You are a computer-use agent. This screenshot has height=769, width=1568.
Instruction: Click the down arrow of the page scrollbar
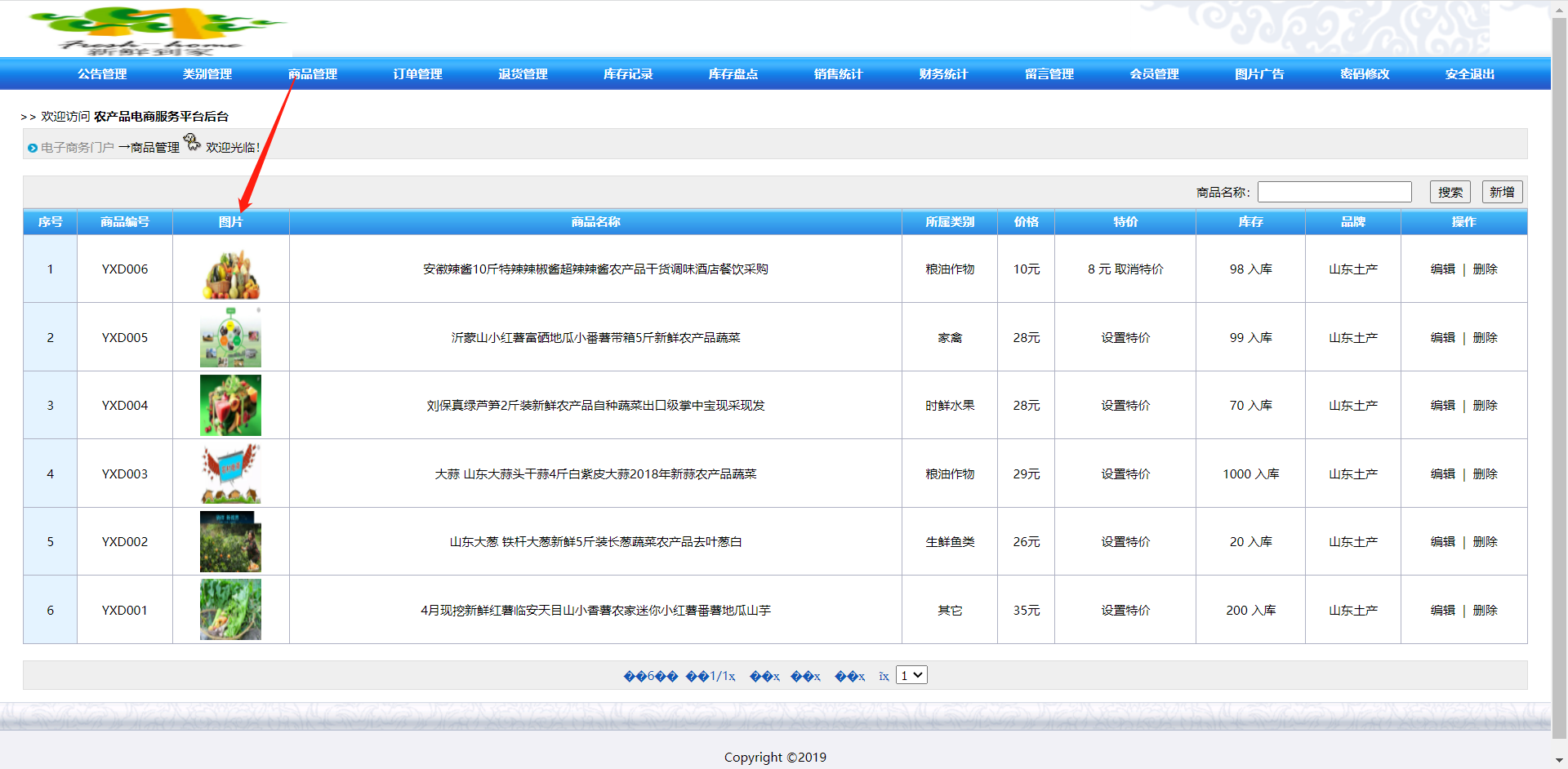coord(1561,761)
